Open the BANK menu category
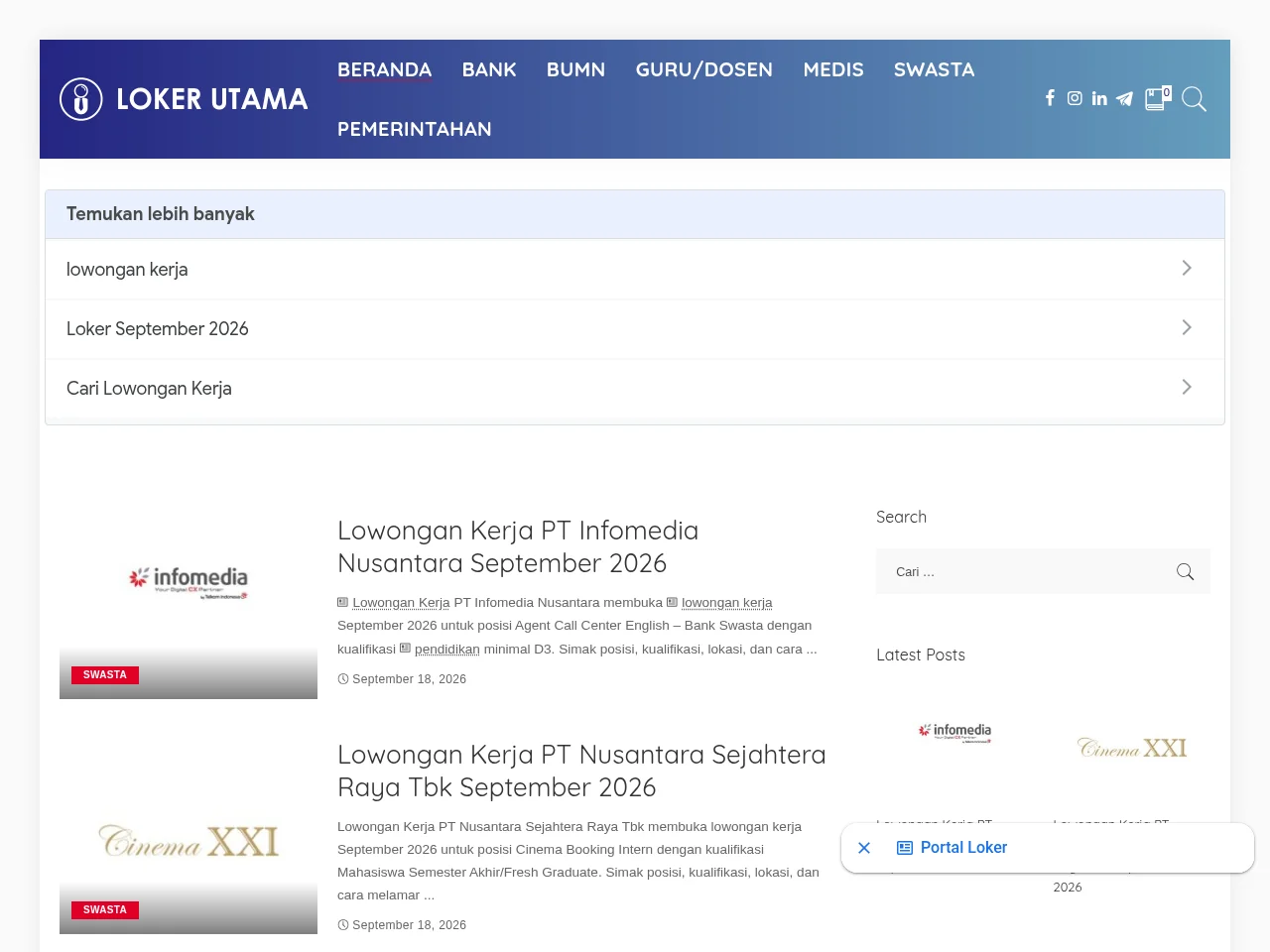The image size is (1270, 952). coord(489,69)
